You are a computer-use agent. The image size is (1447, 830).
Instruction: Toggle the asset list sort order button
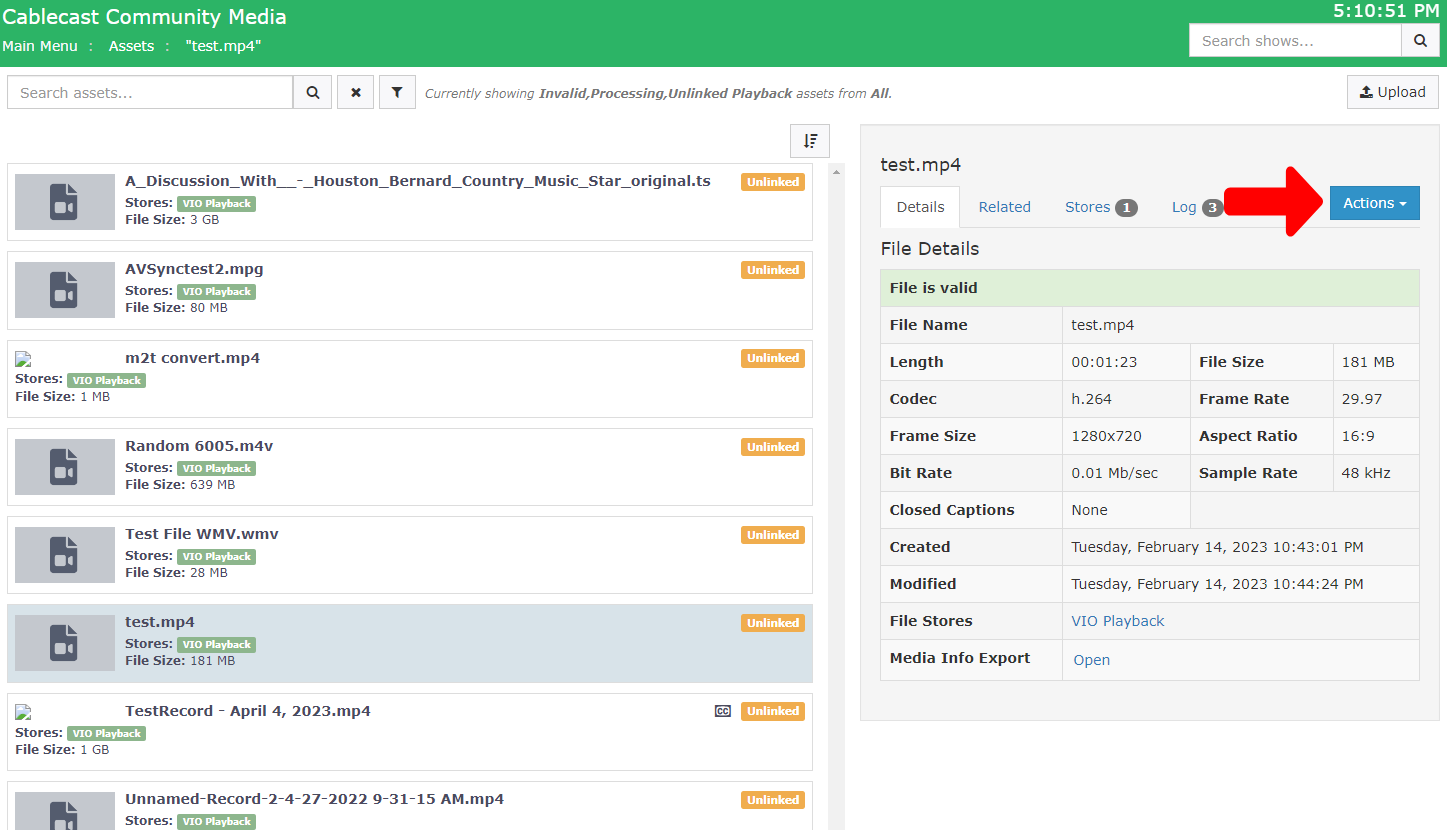point(810,141)
